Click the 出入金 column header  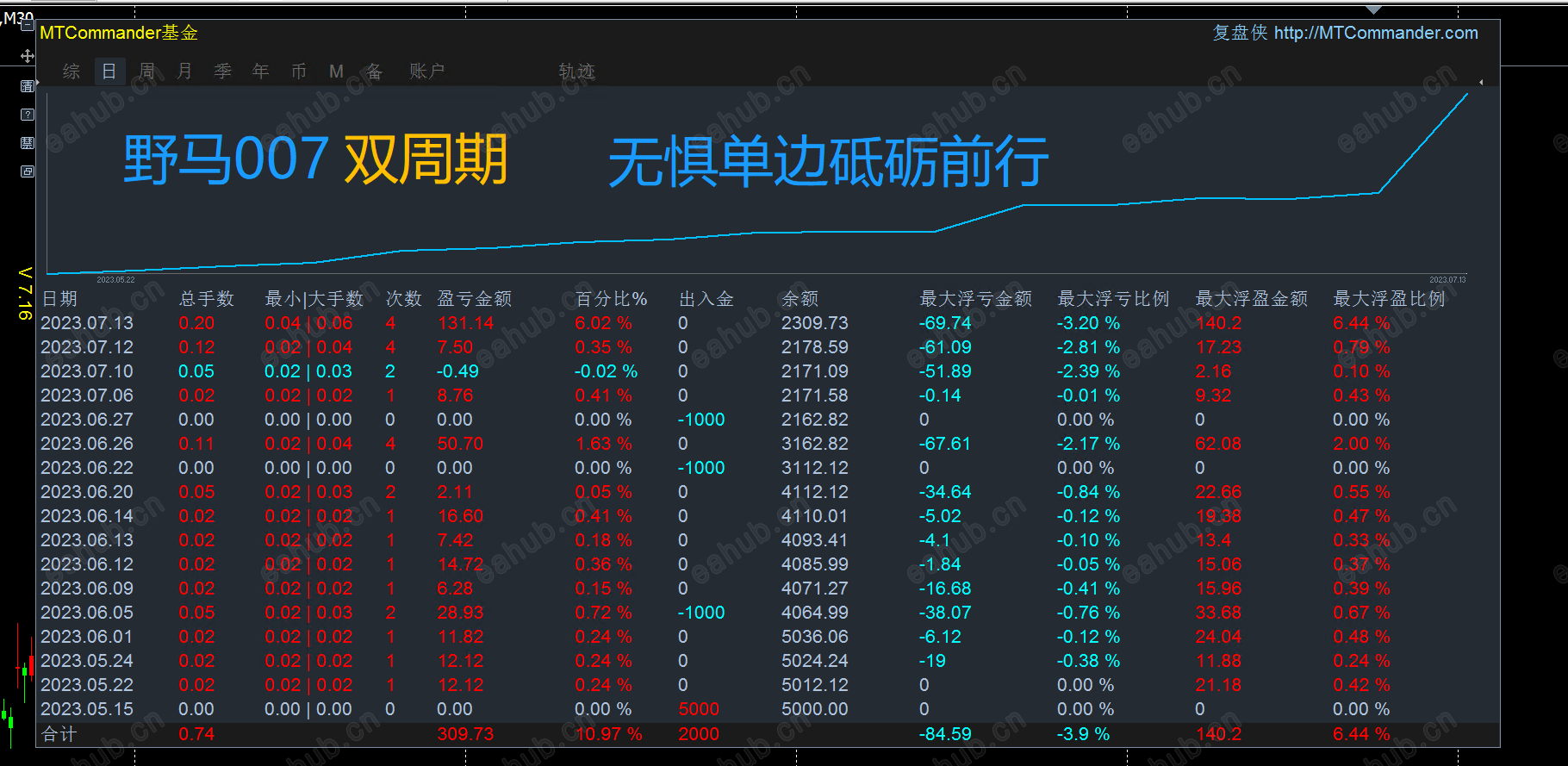pos(706,299)
